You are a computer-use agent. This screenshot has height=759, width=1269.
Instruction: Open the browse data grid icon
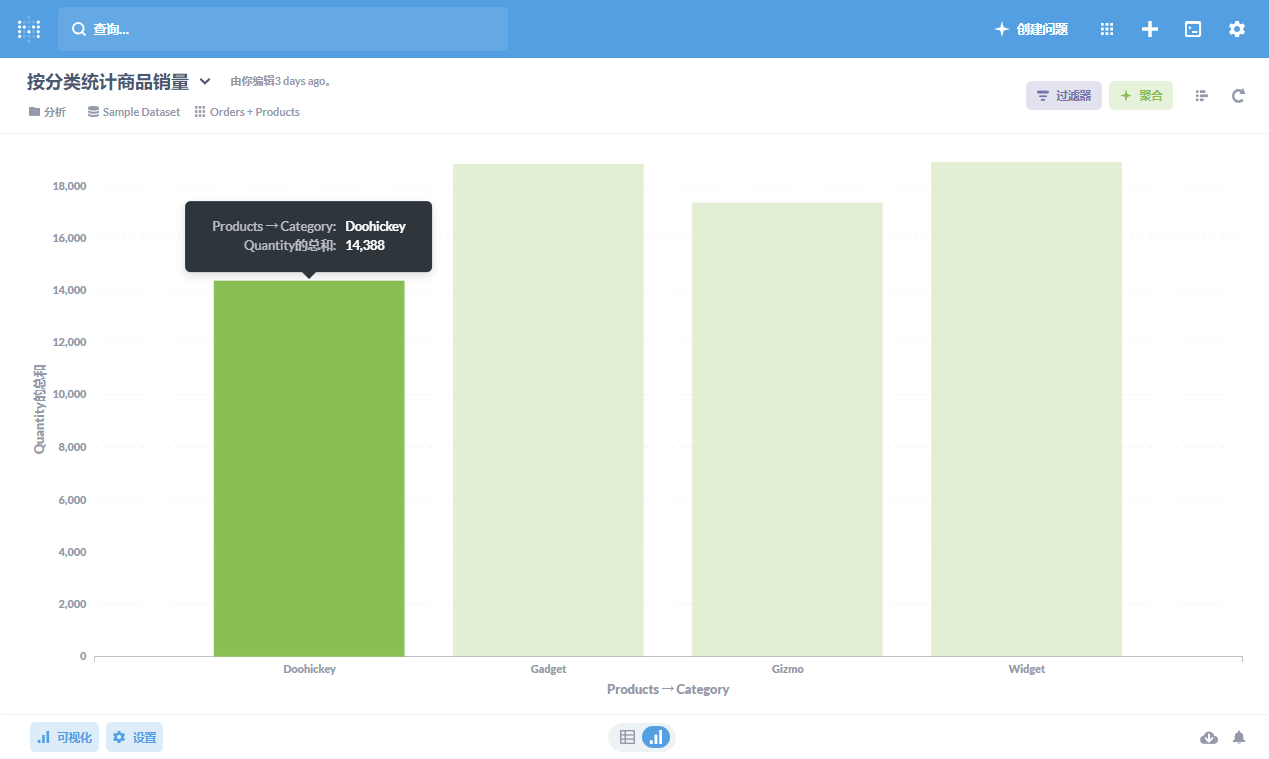(x=1107, y=29)
